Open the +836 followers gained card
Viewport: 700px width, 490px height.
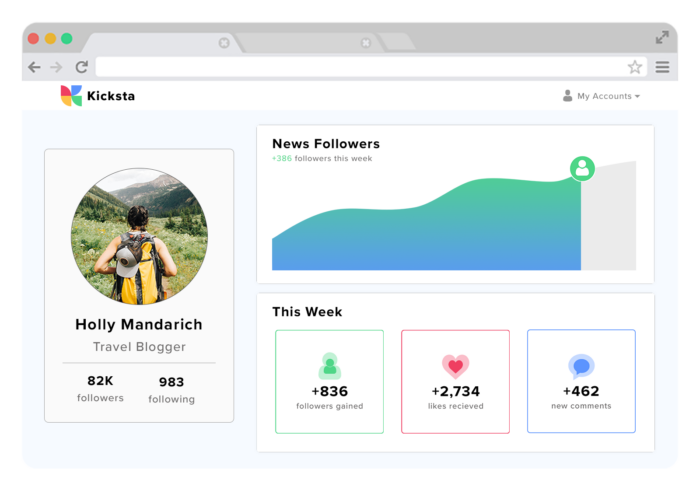pos(329,382)
